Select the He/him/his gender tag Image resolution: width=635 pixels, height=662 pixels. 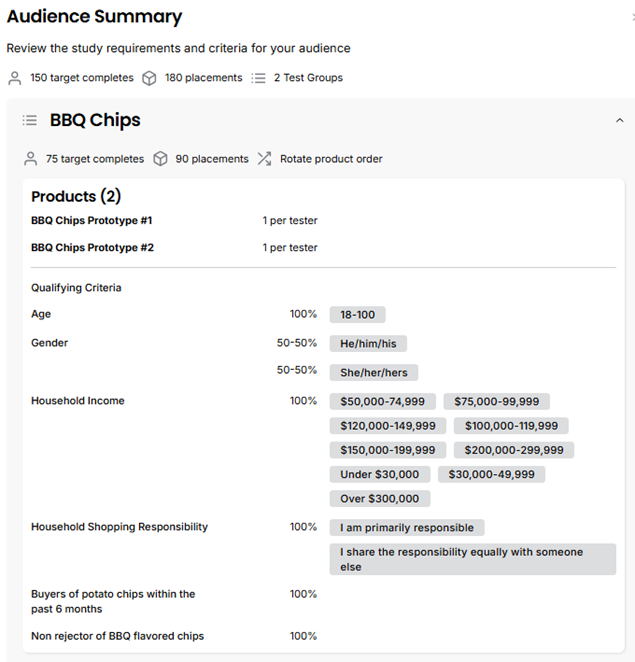(368, 344)
